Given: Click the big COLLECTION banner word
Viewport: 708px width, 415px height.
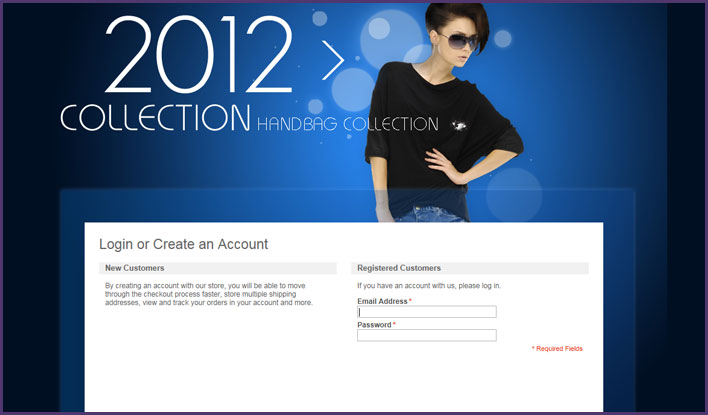Looking at the screenshot, I should pyautogui.click(x=155, y=117).
